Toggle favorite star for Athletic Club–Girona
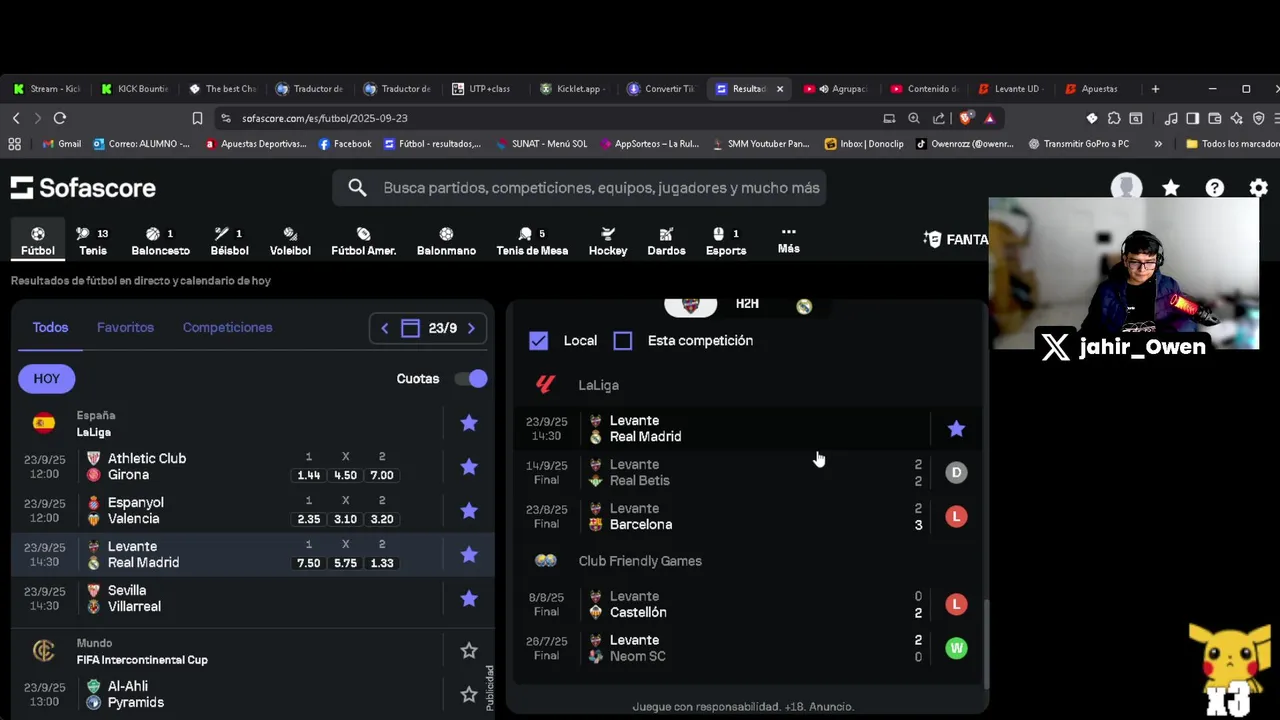Screen dimensions: 1280x720 click(469, 467)
